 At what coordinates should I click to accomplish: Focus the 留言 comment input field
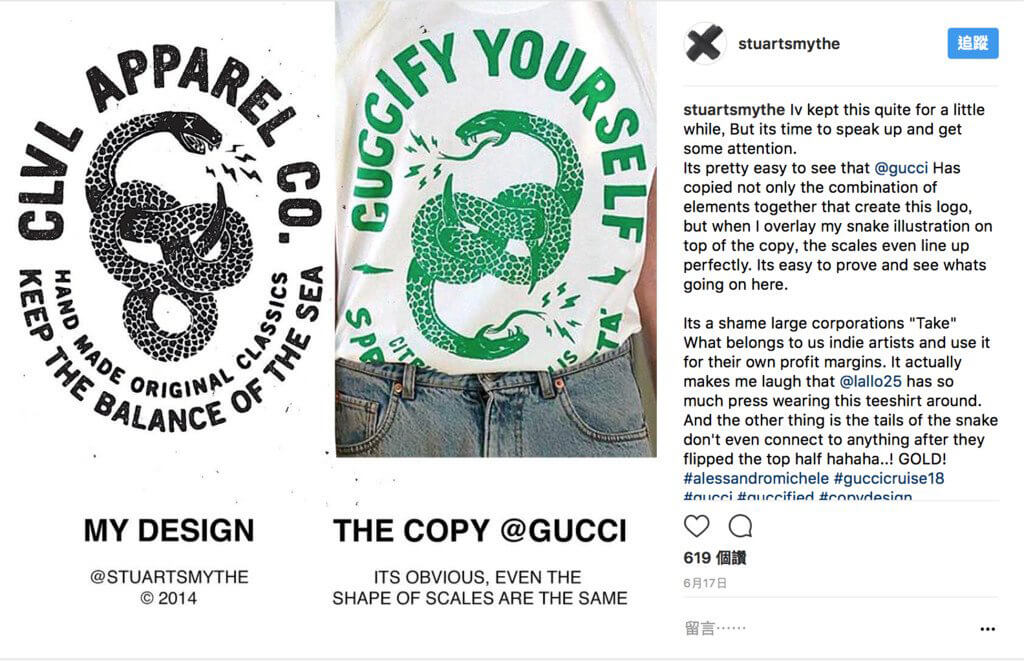click(828, 628)
